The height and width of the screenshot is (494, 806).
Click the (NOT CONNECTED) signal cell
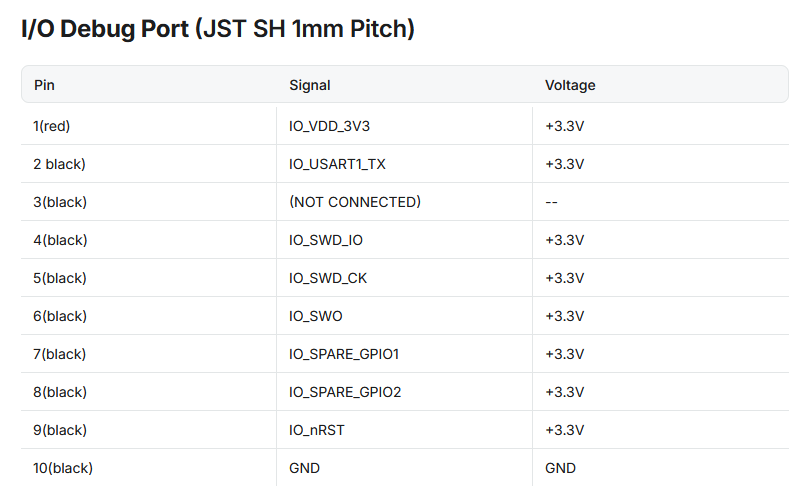point(355,202)
